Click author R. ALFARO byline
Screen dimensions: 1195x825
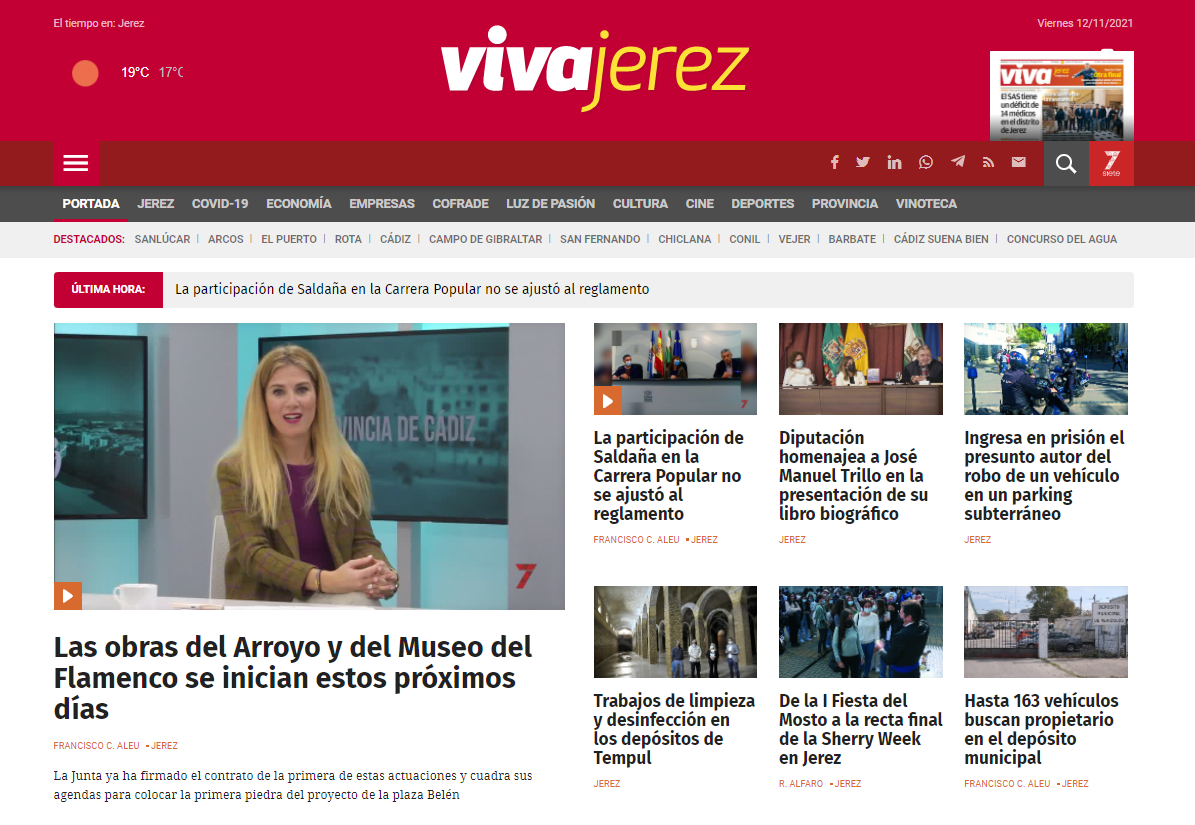(x=801, y=784)
